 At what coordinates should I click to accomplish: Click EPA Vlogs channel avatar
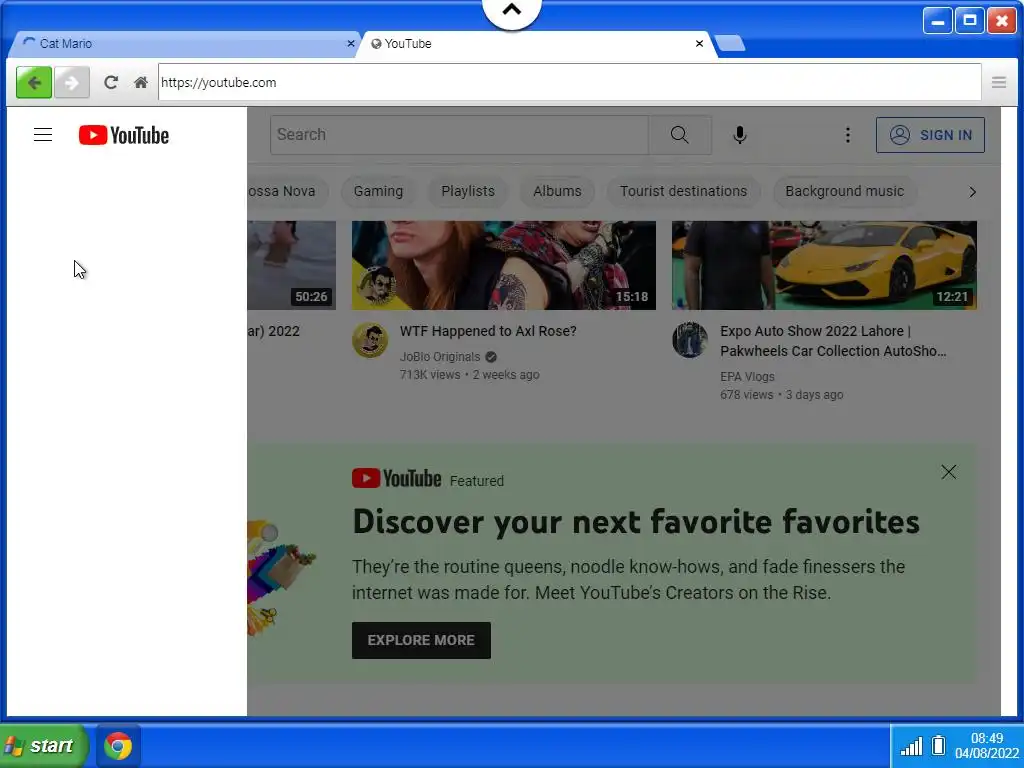pyautogui.click(x=690, y=340)
